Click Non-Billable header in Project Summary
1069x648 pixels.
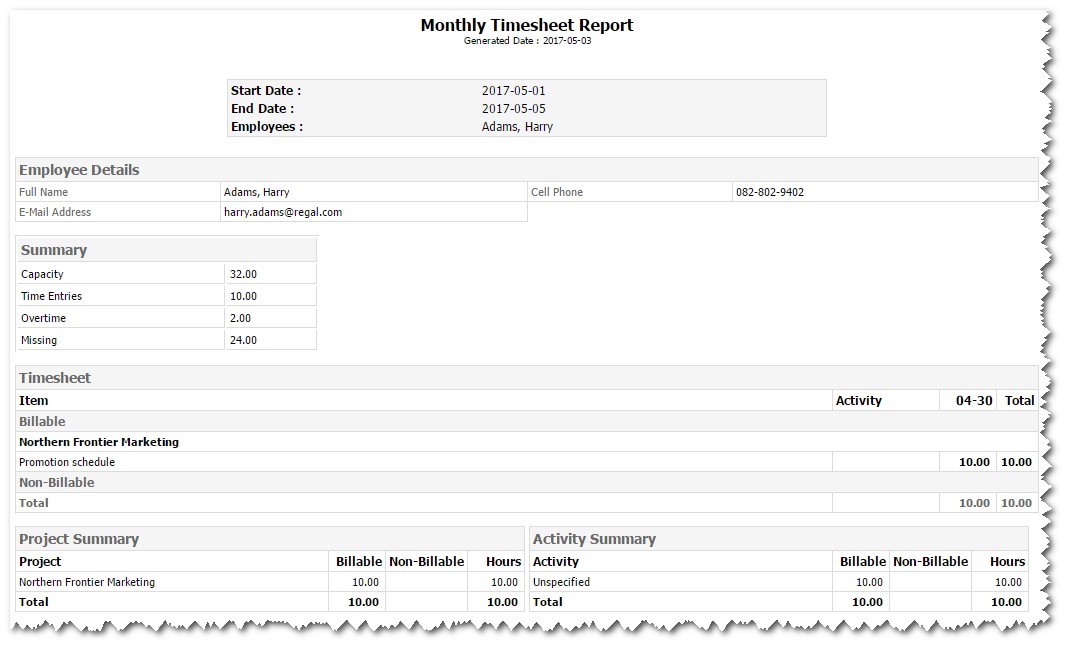coord(426,562)
